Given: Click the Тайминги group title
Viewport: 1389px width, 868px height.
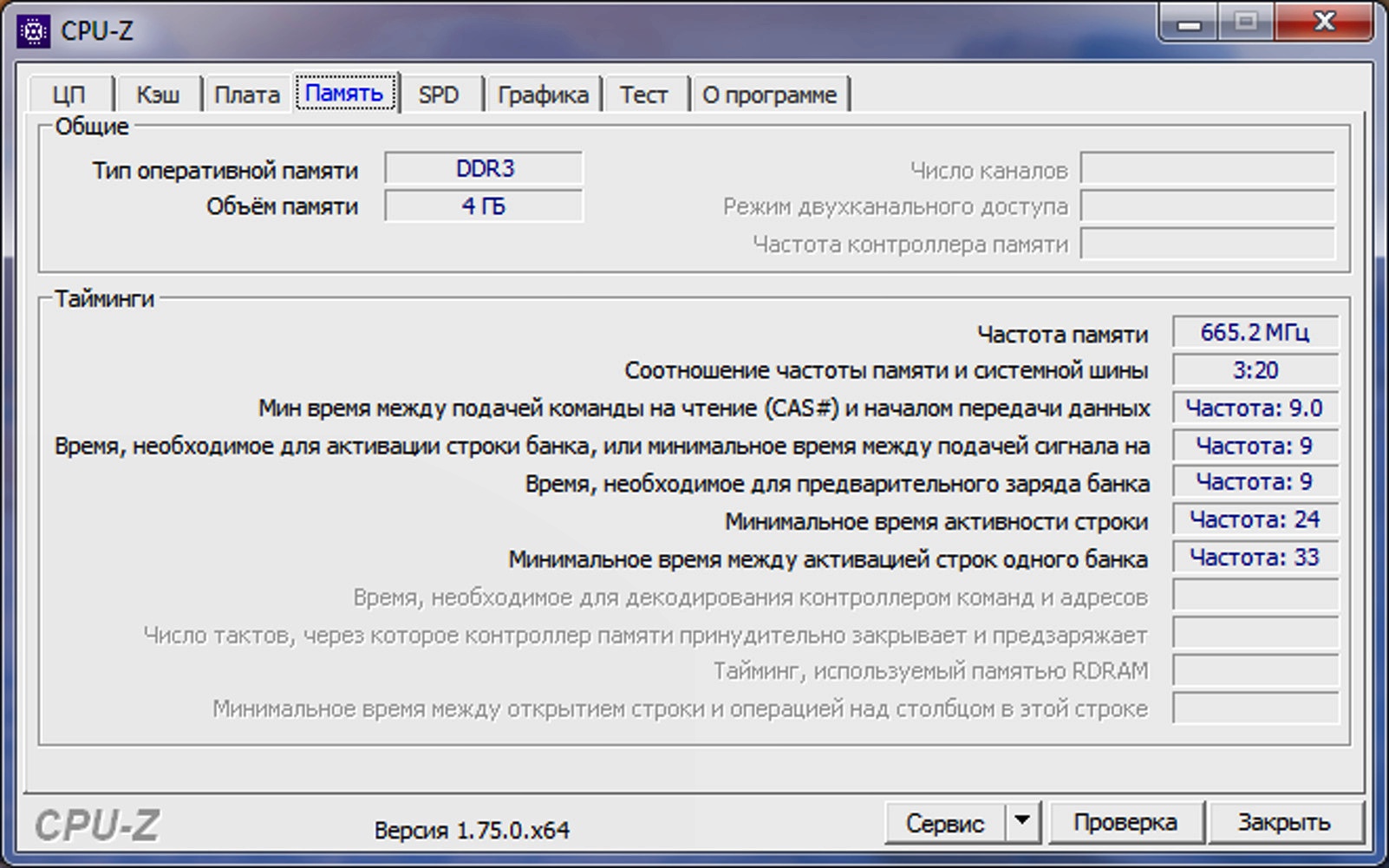Looking at the screenshot, I should click(x=104, y=298).
